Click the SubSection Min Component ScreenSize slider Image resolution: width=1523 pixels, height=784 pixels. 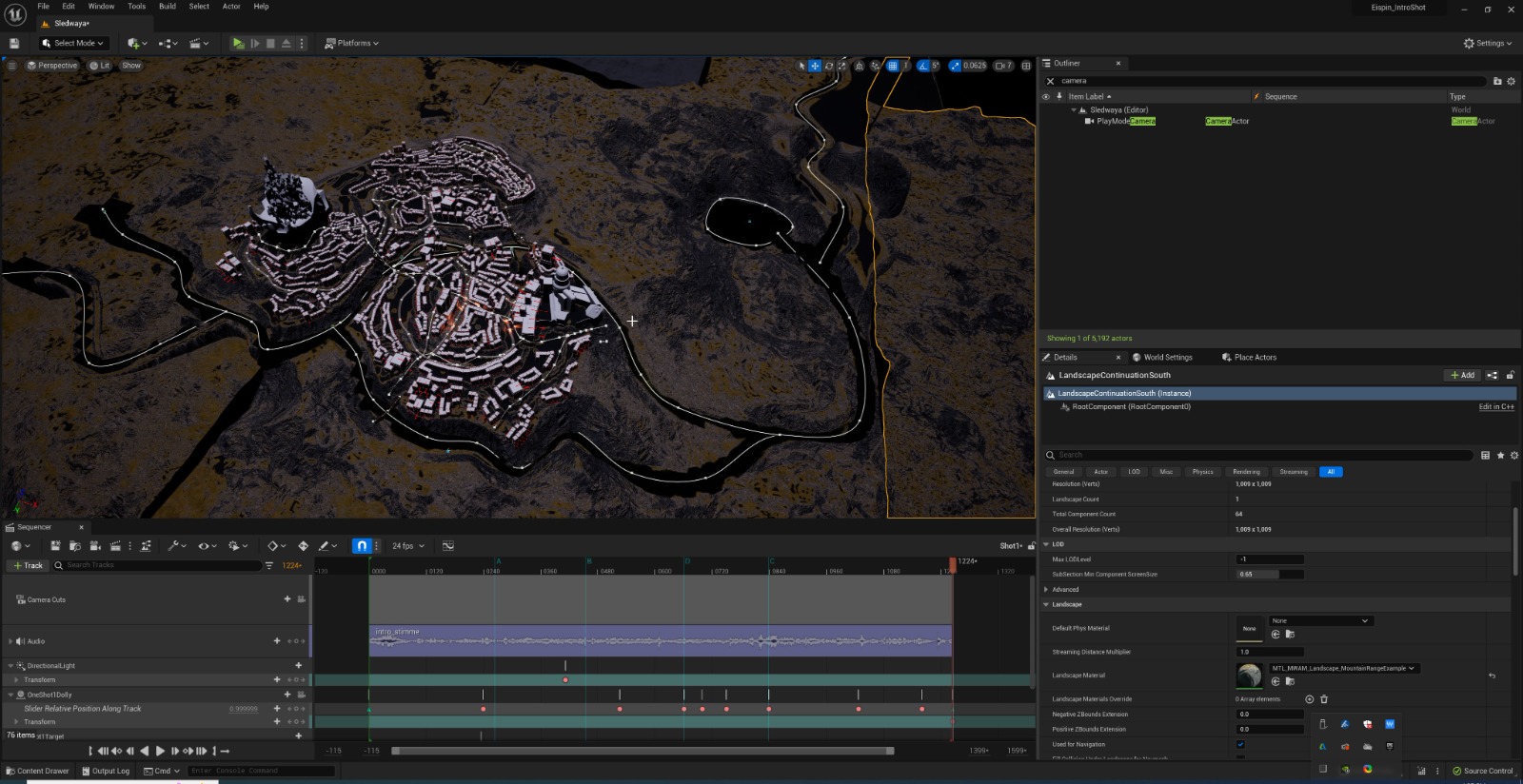(x=1270, y=575)
